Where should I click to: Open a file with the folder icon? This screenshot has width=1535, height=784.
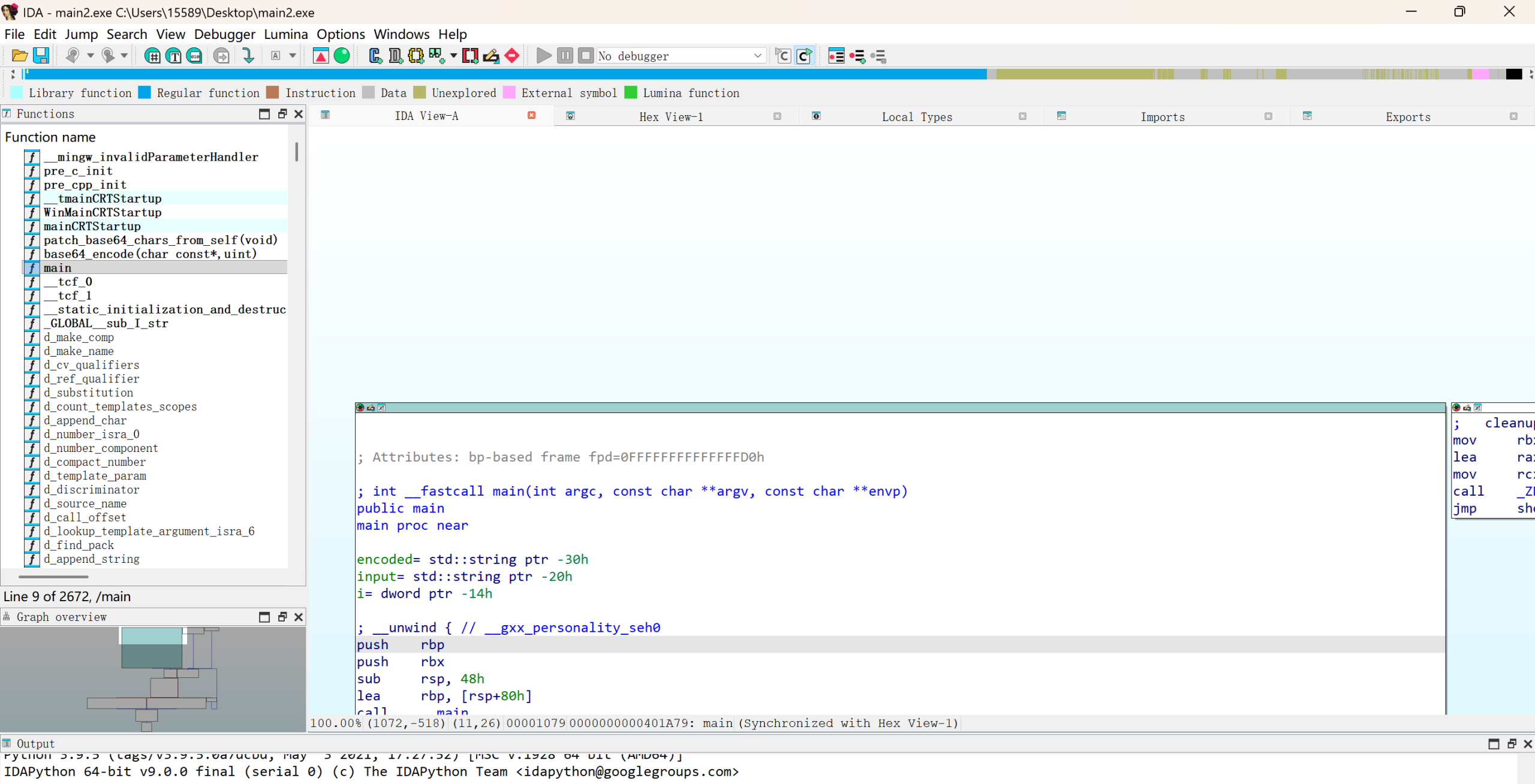click(19, 55)
